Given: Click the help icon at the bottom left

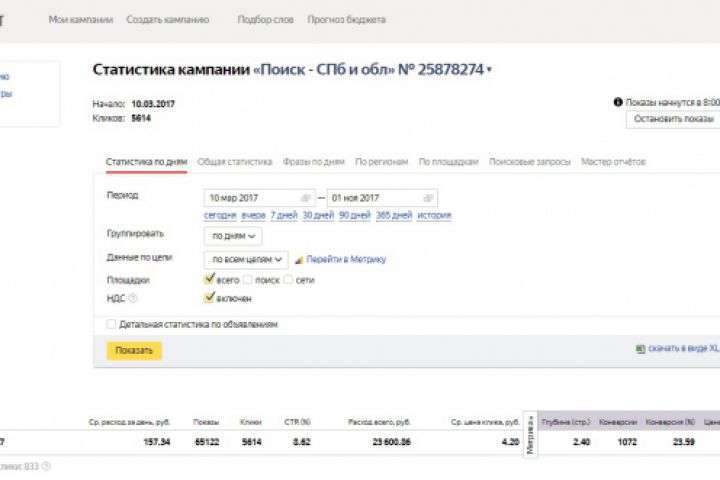Looking at the screenshot, I should (x=46, y=466).
